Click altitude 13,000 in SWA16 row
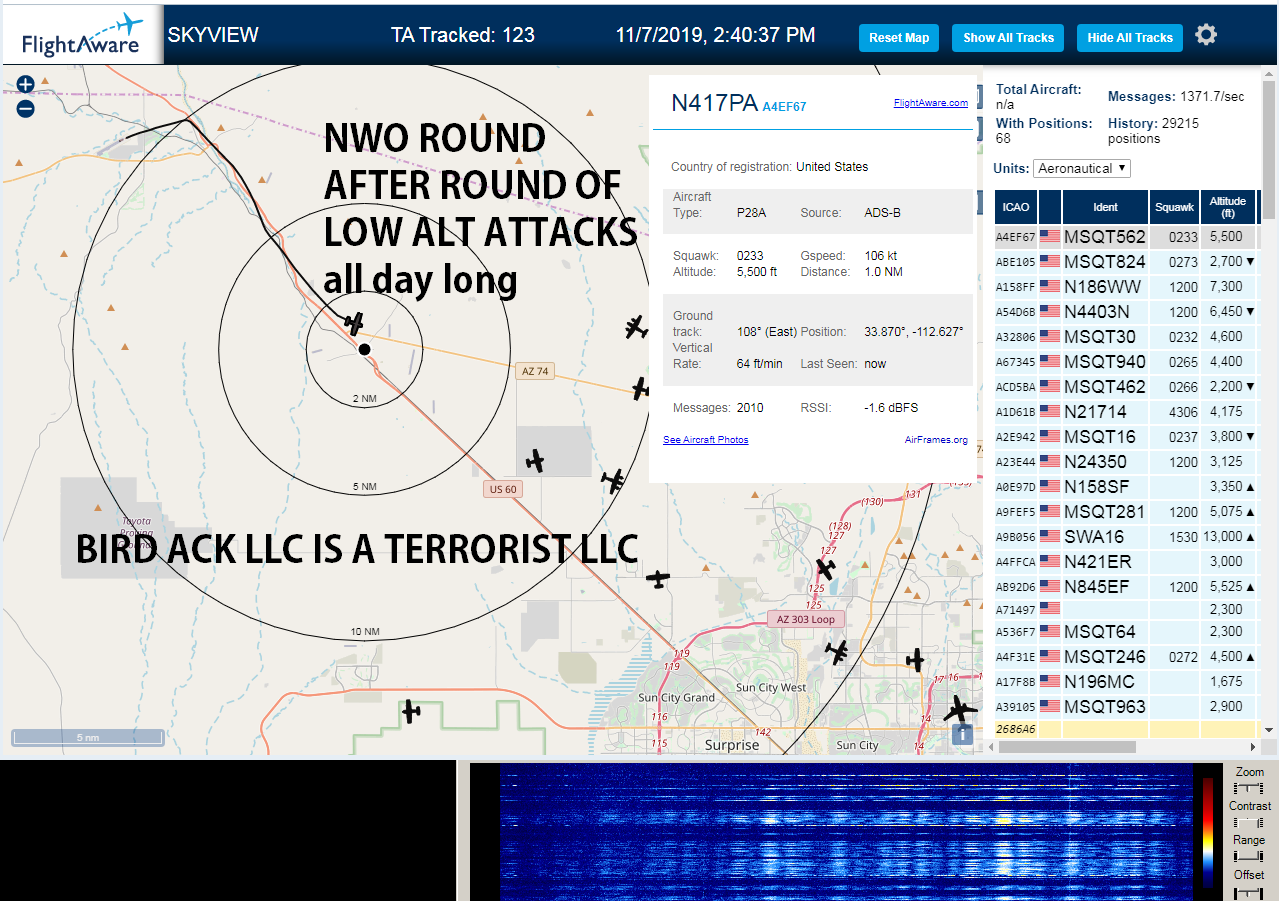The height and width of the screenshot is (901, 1279). [1221, 537]
